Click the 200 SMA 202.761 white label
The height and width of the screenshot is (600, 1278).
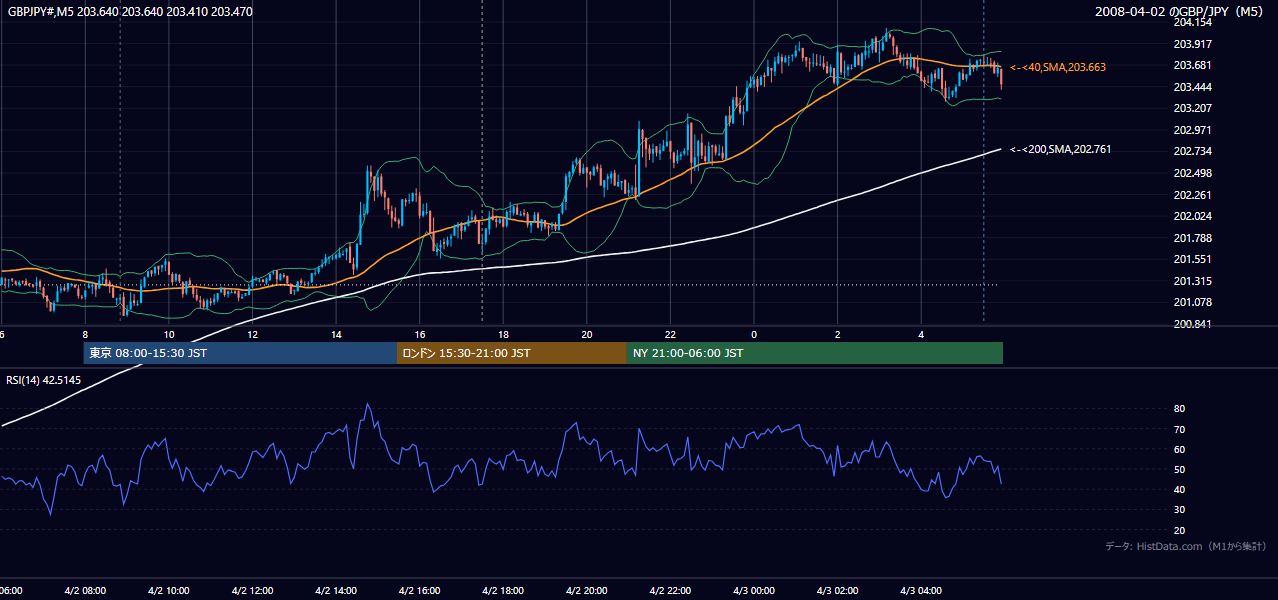click(x=1061, y=150)
